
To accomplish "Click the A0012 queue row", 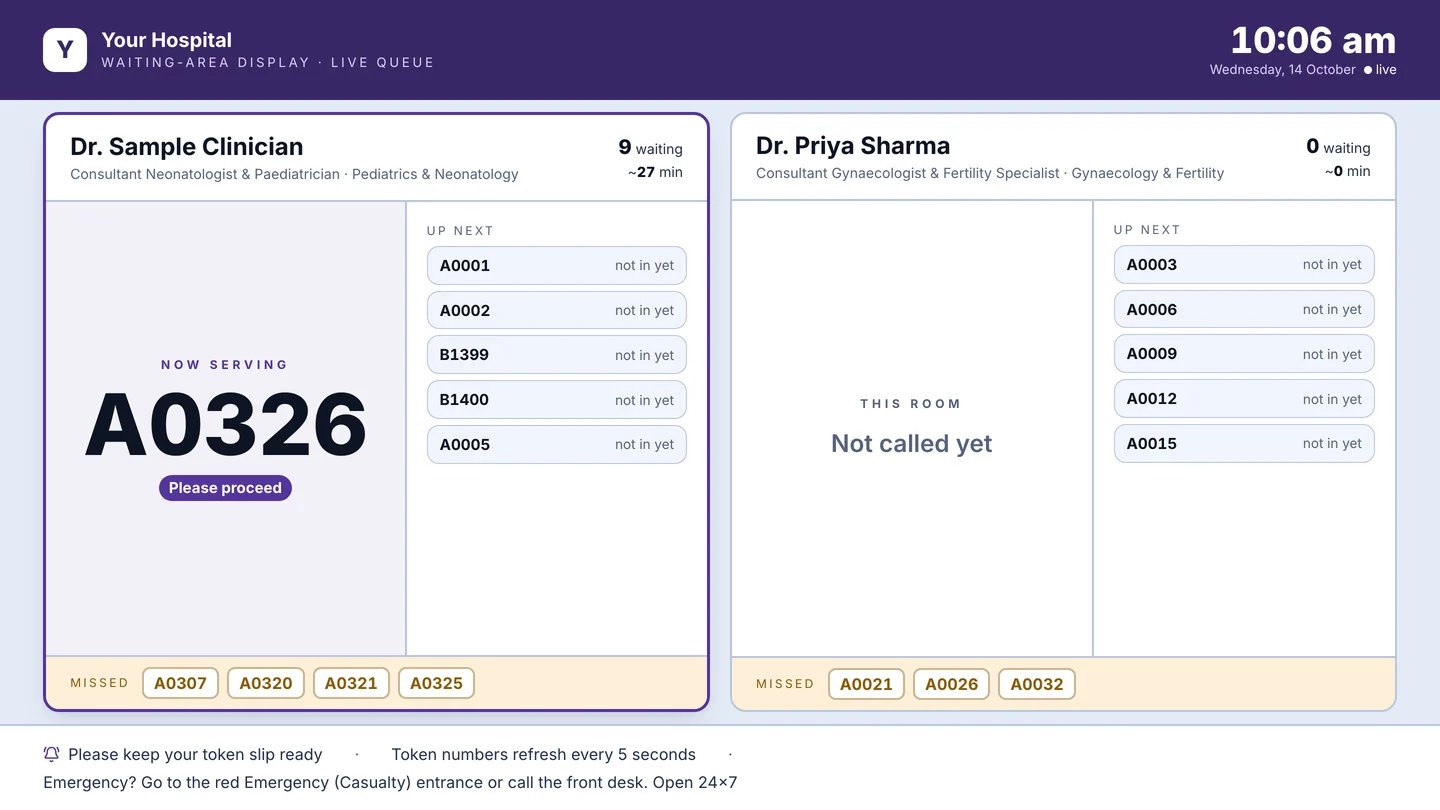I will tap(1244, 399).
